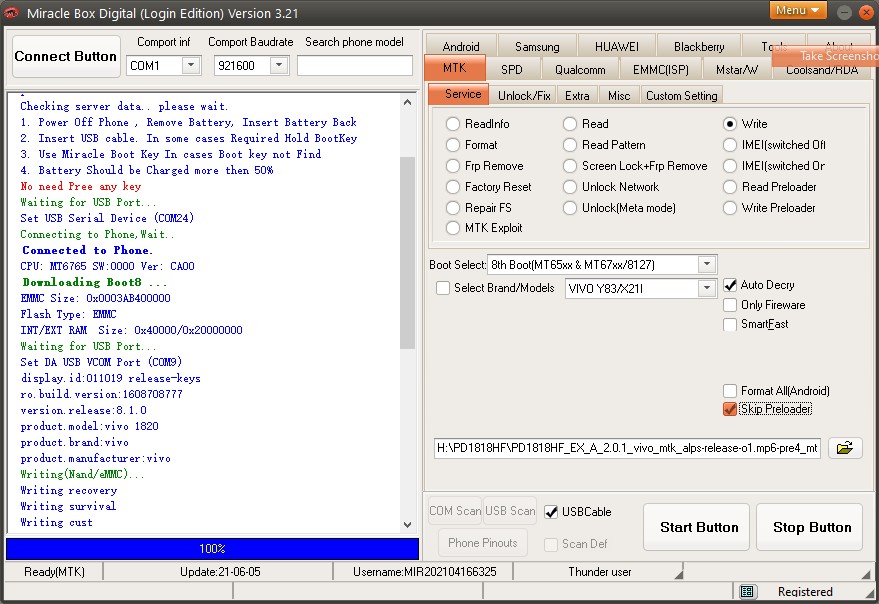Click the Phone Pinouts button
Viewport: 879px width, 604px height.
(x=483, y=543)
